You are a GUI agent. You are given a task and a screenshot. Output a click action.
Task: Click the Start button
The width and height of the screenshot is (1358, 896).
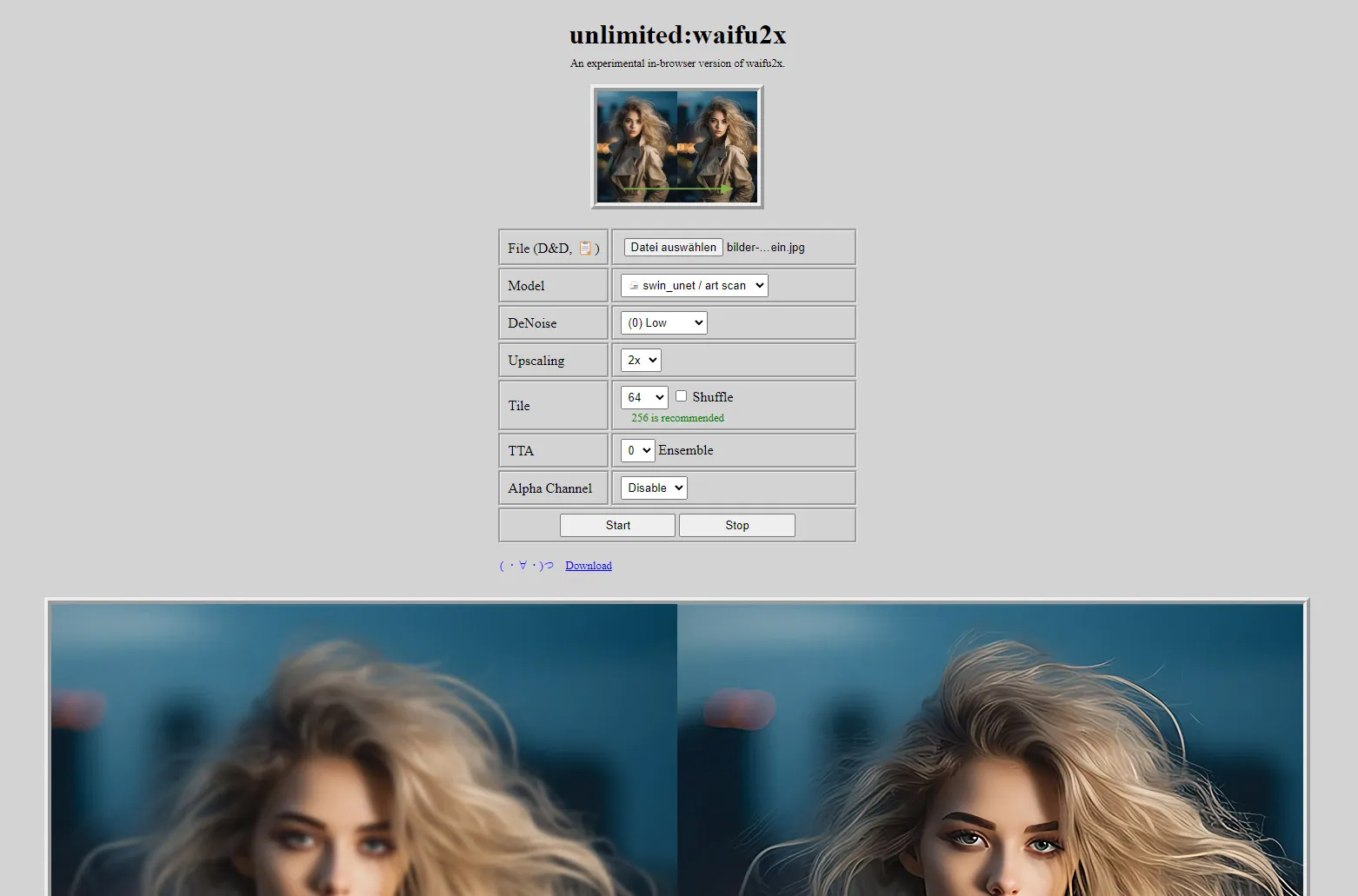[x=617, y=525]
